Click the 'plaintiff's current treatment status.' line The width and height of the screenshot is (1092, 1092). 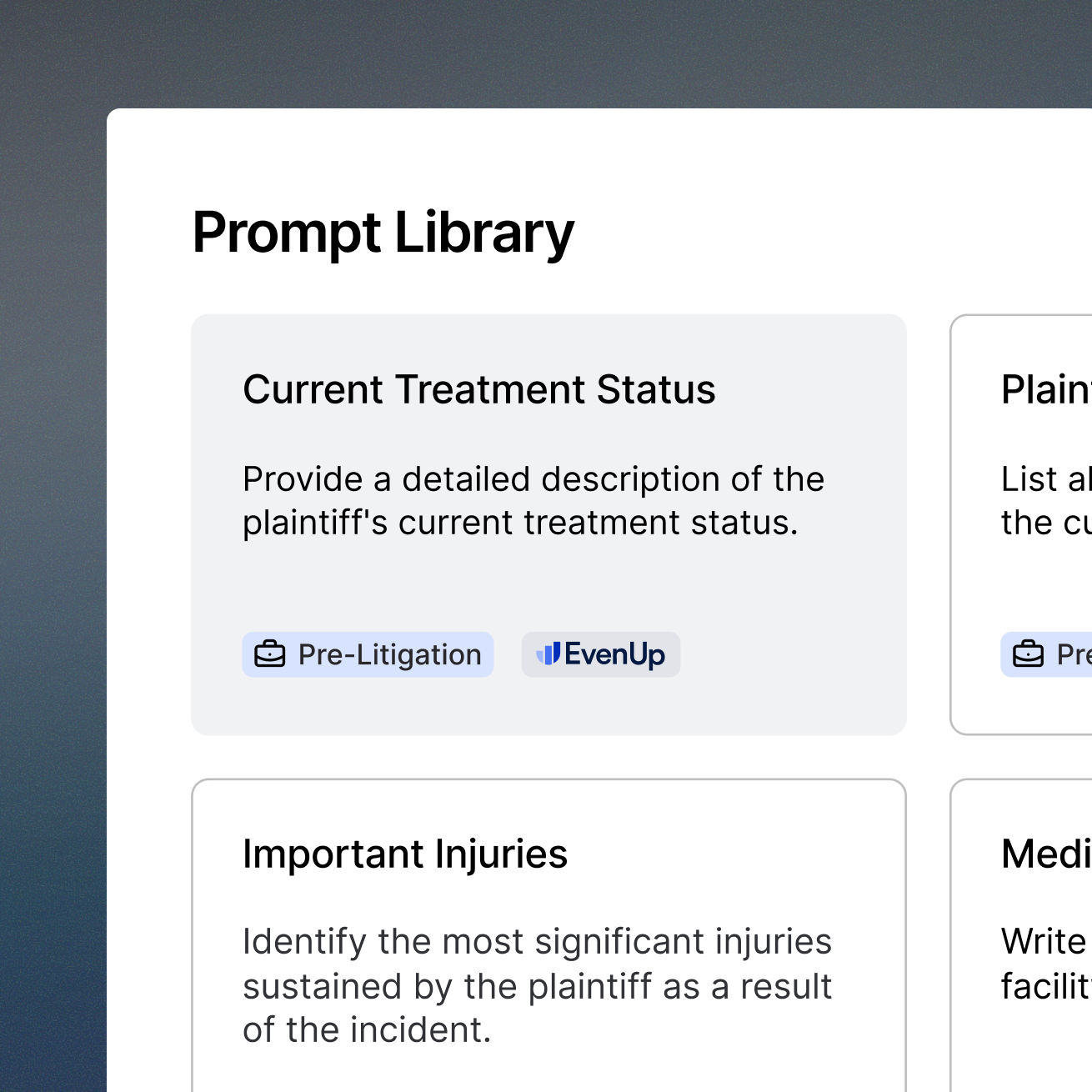tap(520, 523)
